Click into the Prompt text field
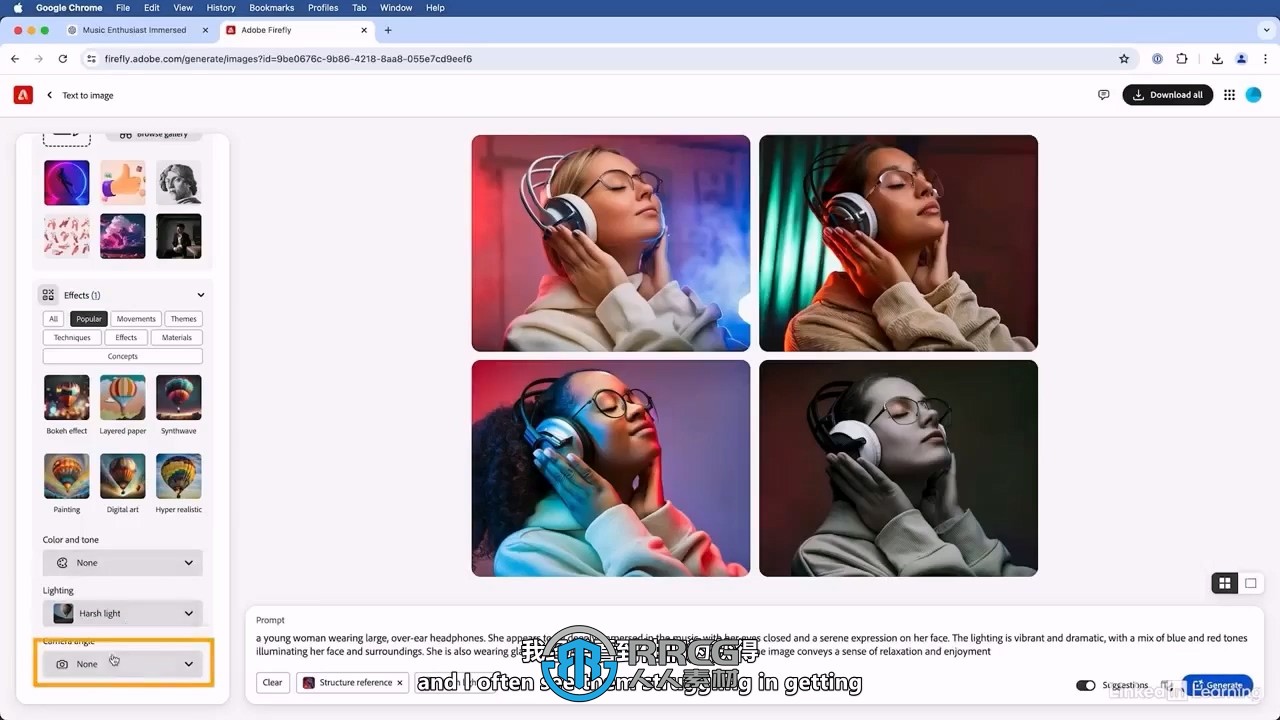The height and width of the screenshot is (720, 1280). [x=754, y=644]
